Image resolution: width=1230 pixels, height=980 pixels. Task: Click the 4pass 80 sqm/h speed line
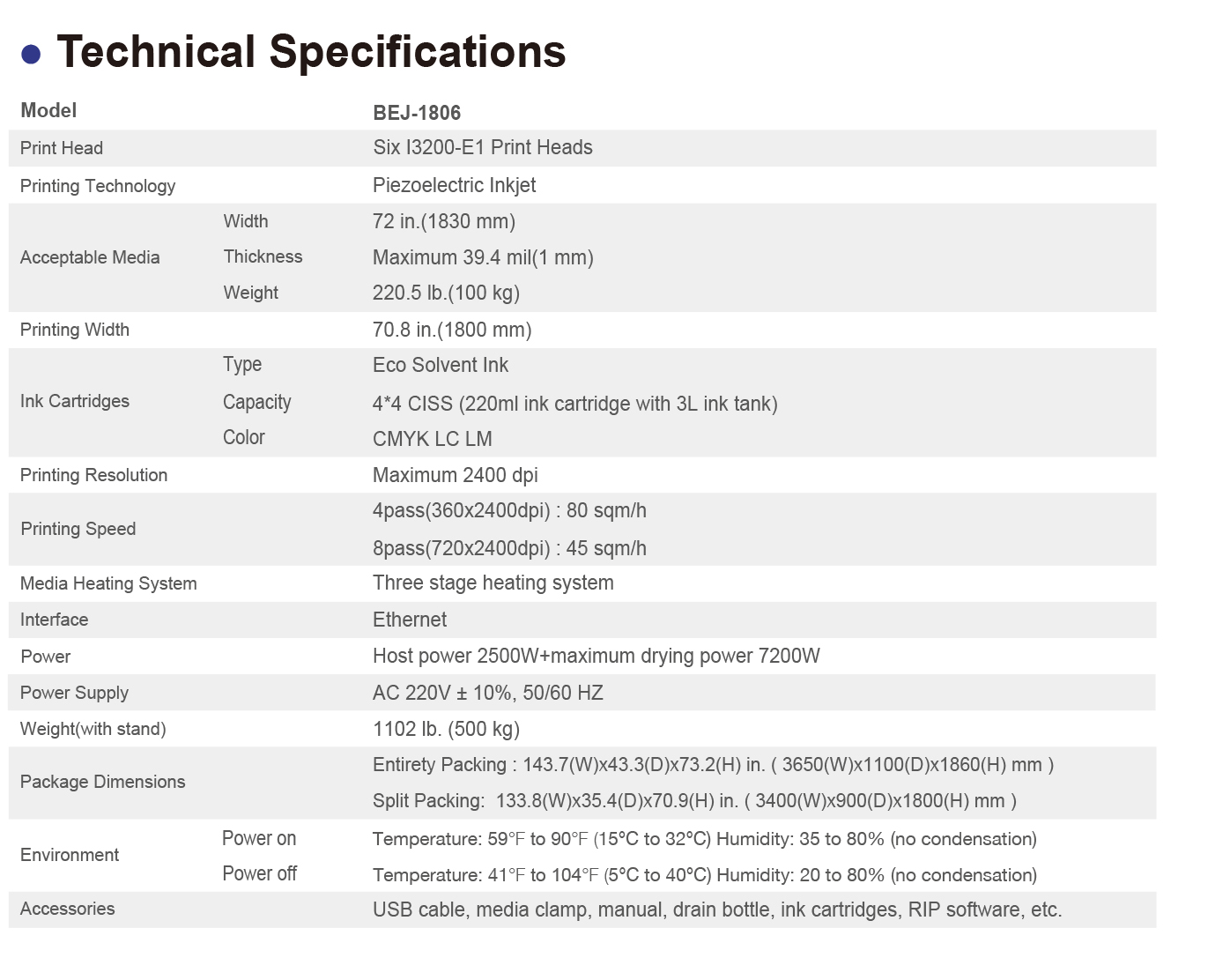click(509, 510)
